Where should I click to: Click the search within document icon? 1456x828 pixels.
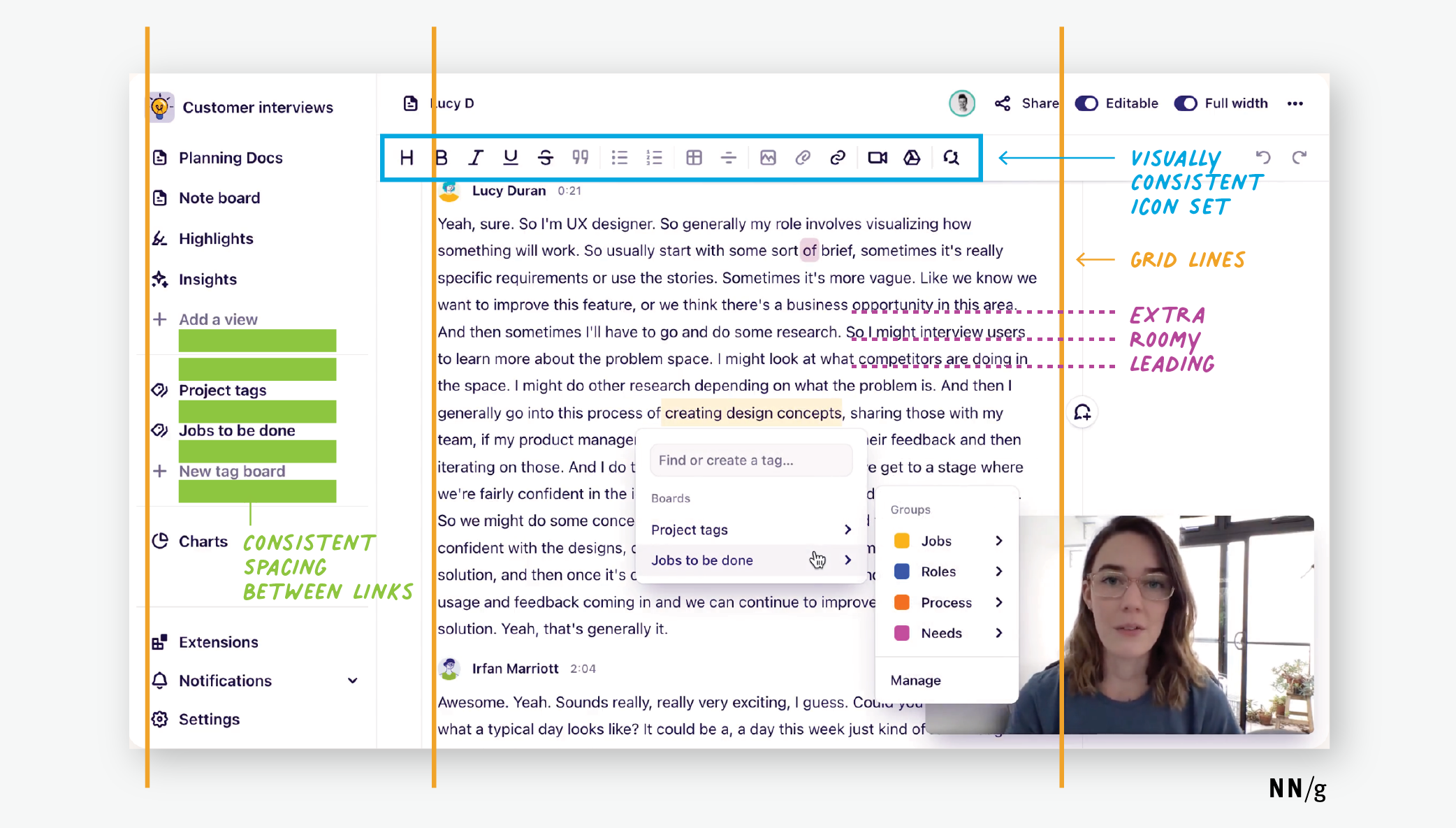952,157
